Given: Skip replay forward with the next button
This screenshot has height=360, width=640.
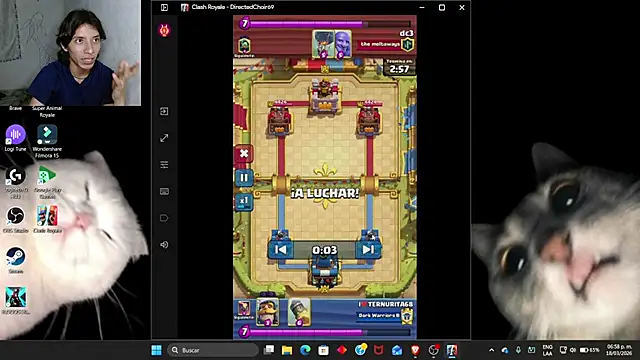Looking at the screenshot, I should pos(368,249).
